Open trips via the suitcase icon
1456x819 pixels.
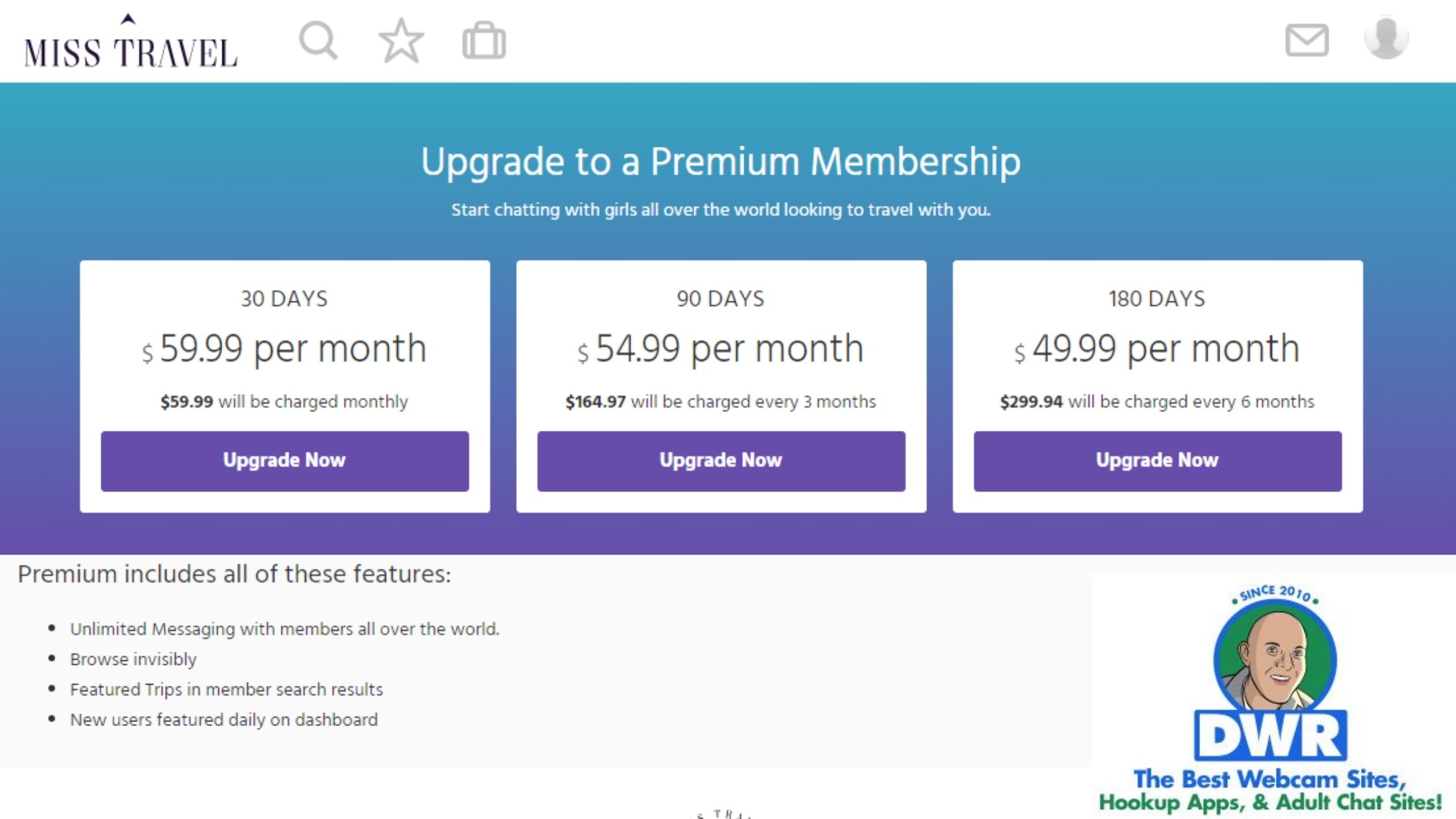484,42
